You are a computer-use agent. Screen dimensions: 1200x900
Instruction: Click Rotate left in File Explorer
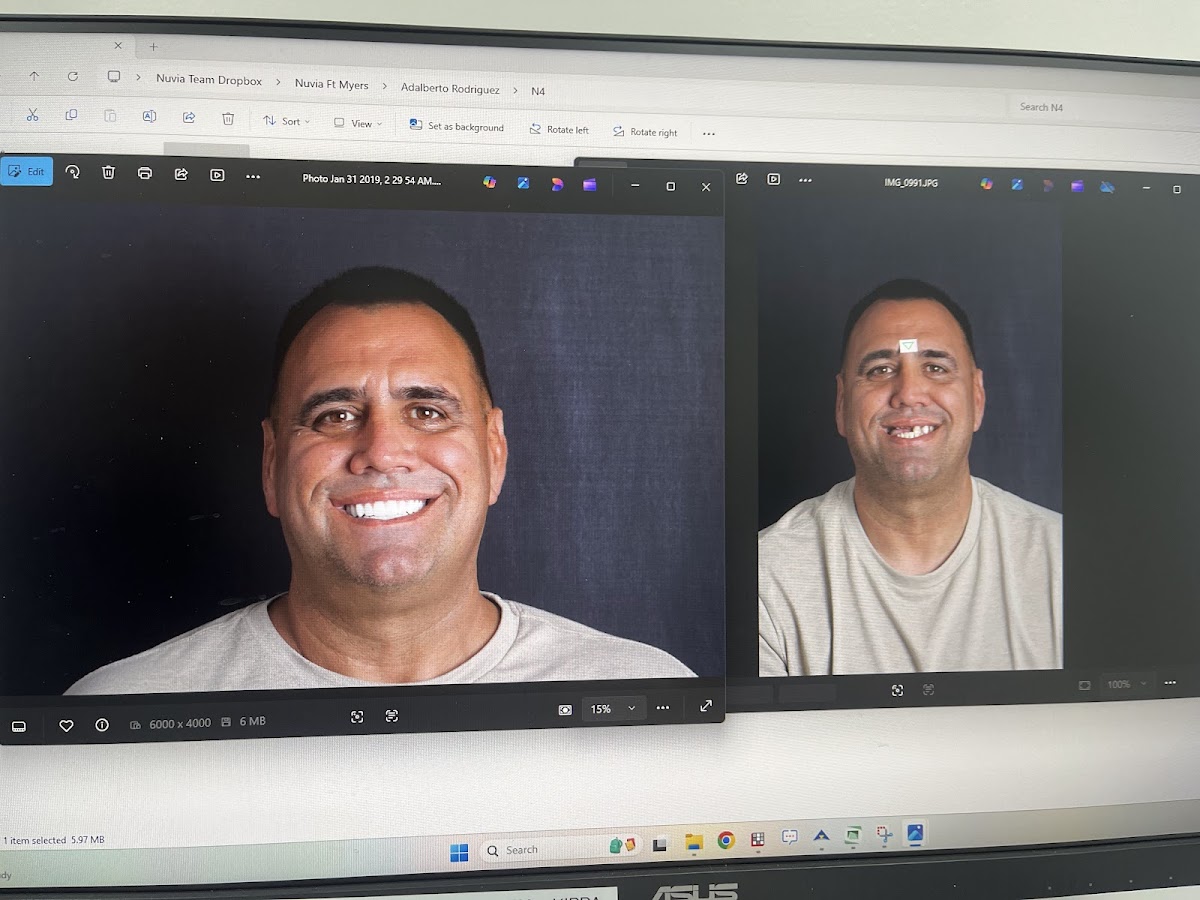559,129
